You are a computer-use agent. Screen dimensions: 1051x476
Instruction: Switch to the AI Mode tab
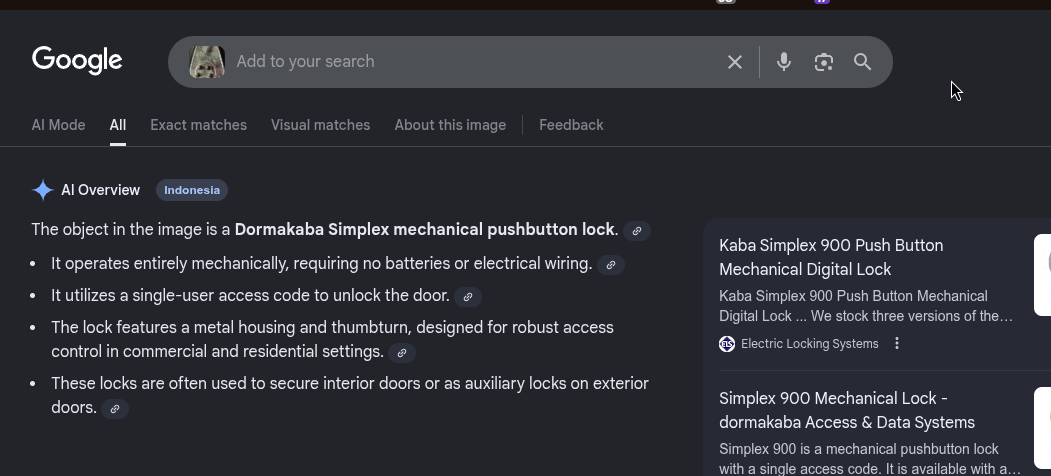[x=58, y=125]
